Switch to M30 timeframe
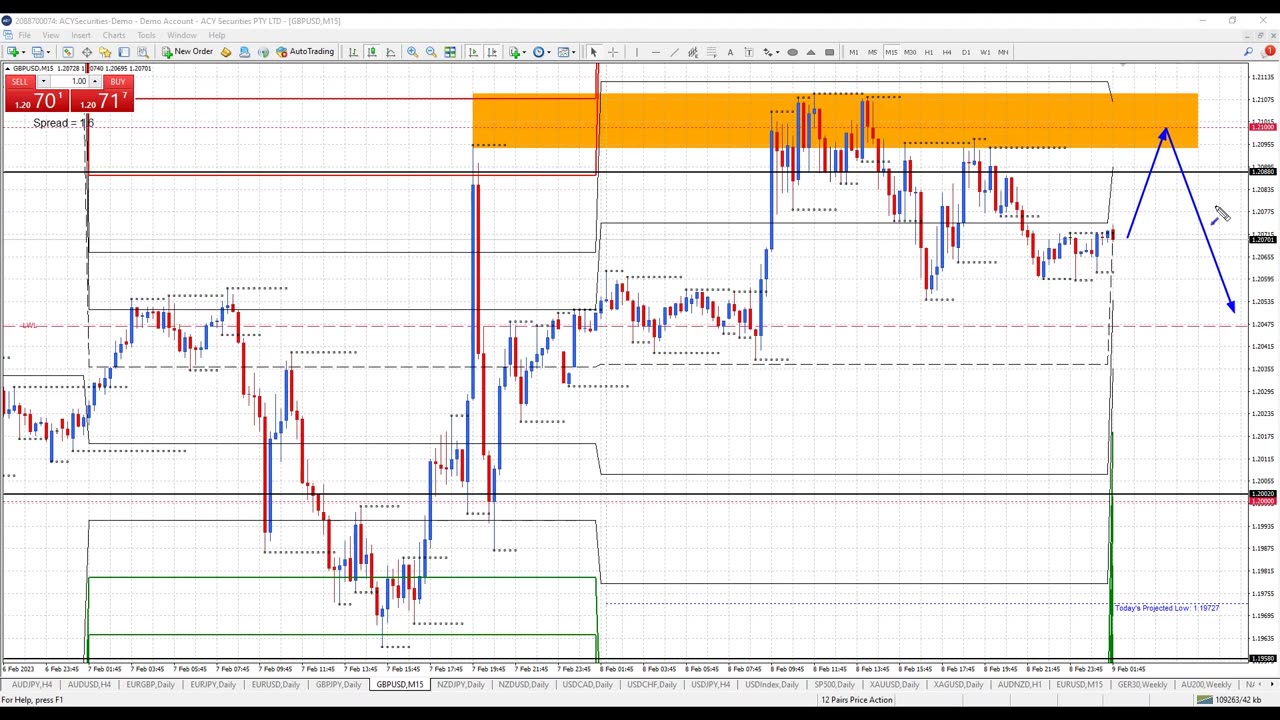1280x720 pixels. point(910,52)
